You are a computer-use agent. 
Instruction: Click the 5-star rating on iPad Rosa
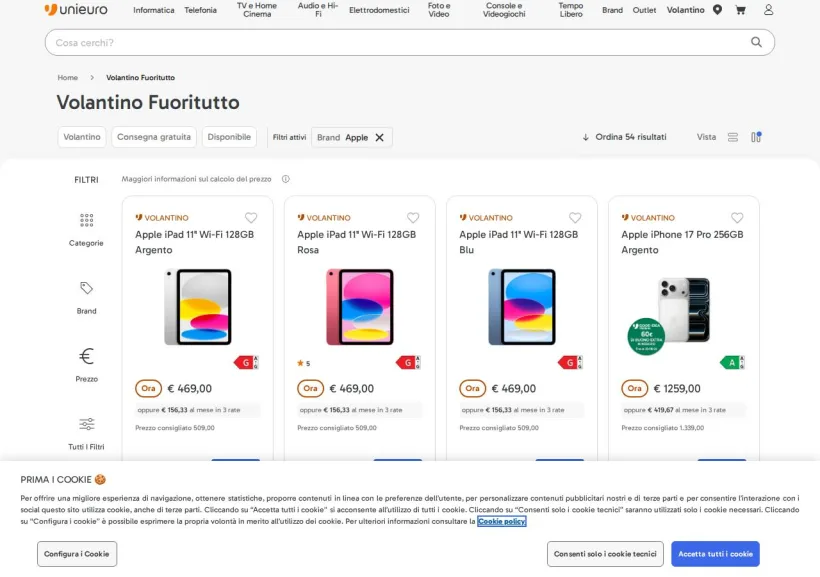point(304,363)
